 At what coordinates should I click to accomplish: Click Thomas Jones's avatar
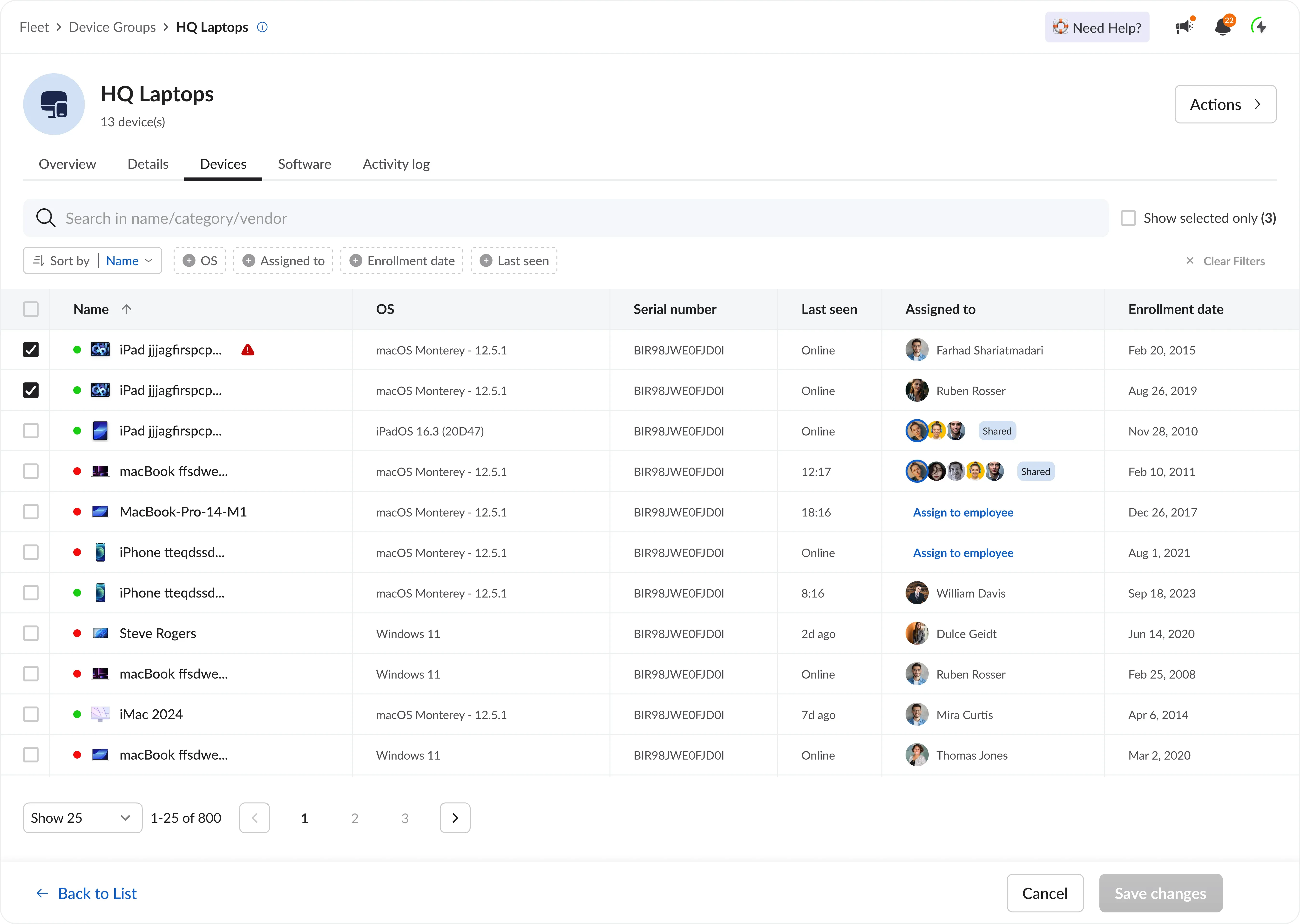click(917, 755)
